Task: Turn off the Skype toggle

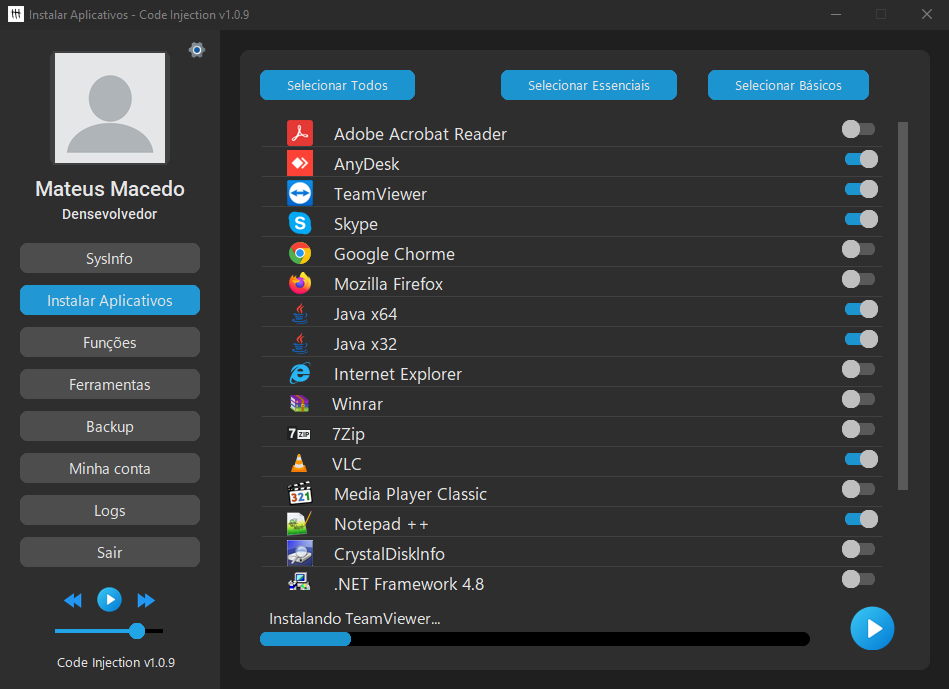Action: point(861,219)
